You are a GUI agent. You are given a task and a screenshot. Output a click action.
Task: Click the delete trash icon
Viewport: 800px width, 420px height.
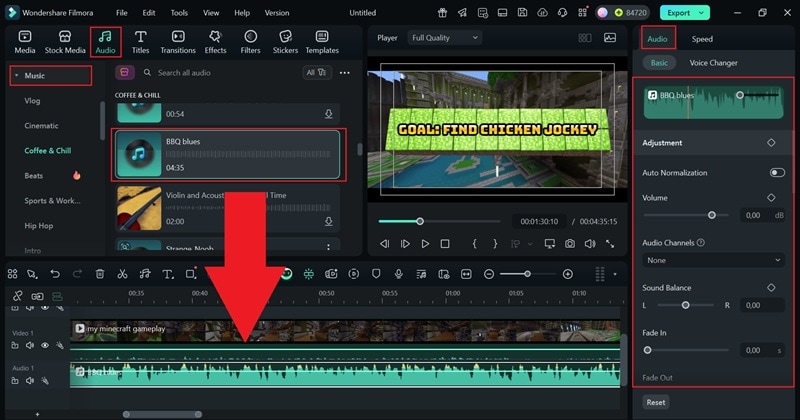(x=100, y=274)
